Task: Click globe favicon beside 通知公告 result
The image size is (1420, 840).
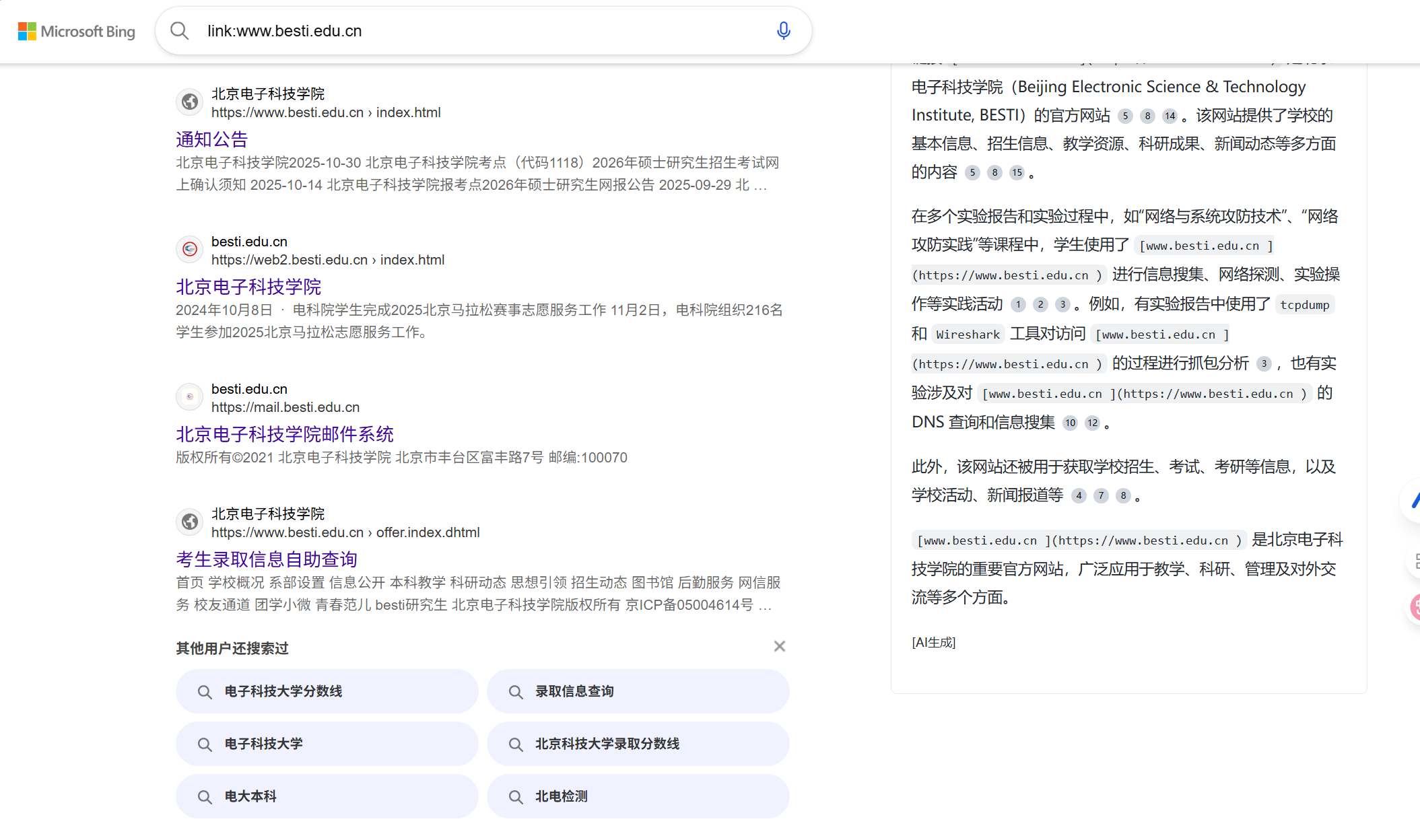Action: click(190, 102)
